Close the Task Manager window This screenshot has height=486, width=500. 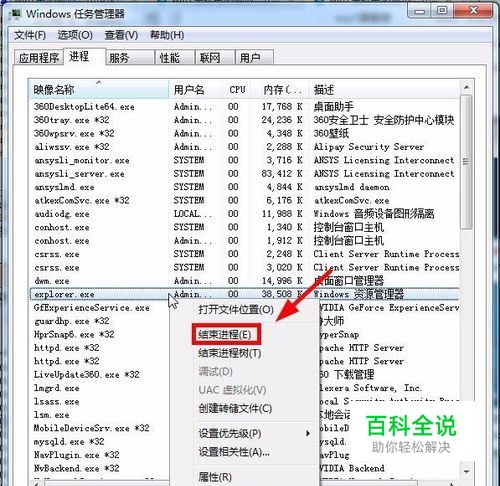[473, 11]
